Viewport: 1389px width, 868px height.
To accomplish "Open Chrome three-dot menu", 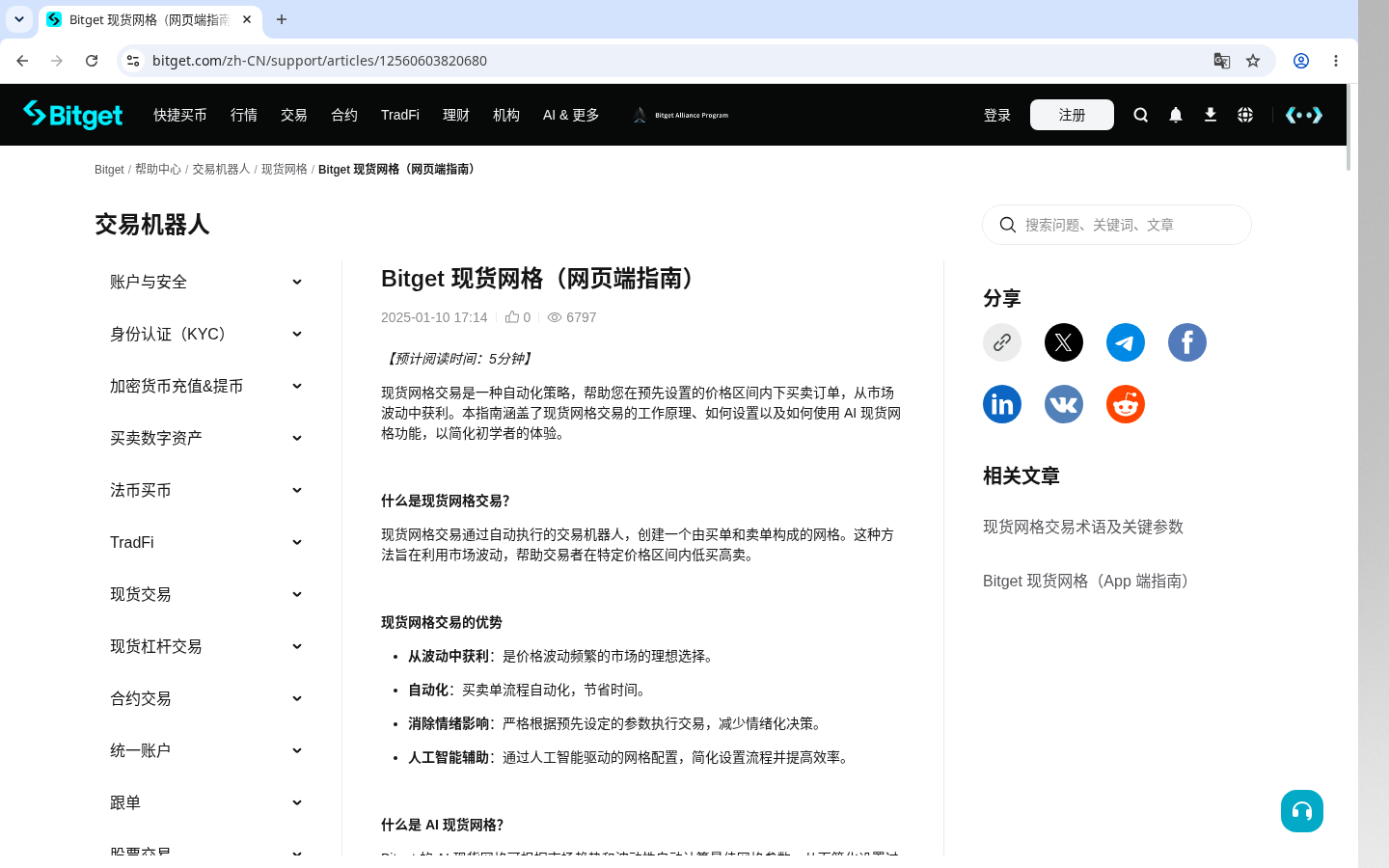I will click(1336, 61).
